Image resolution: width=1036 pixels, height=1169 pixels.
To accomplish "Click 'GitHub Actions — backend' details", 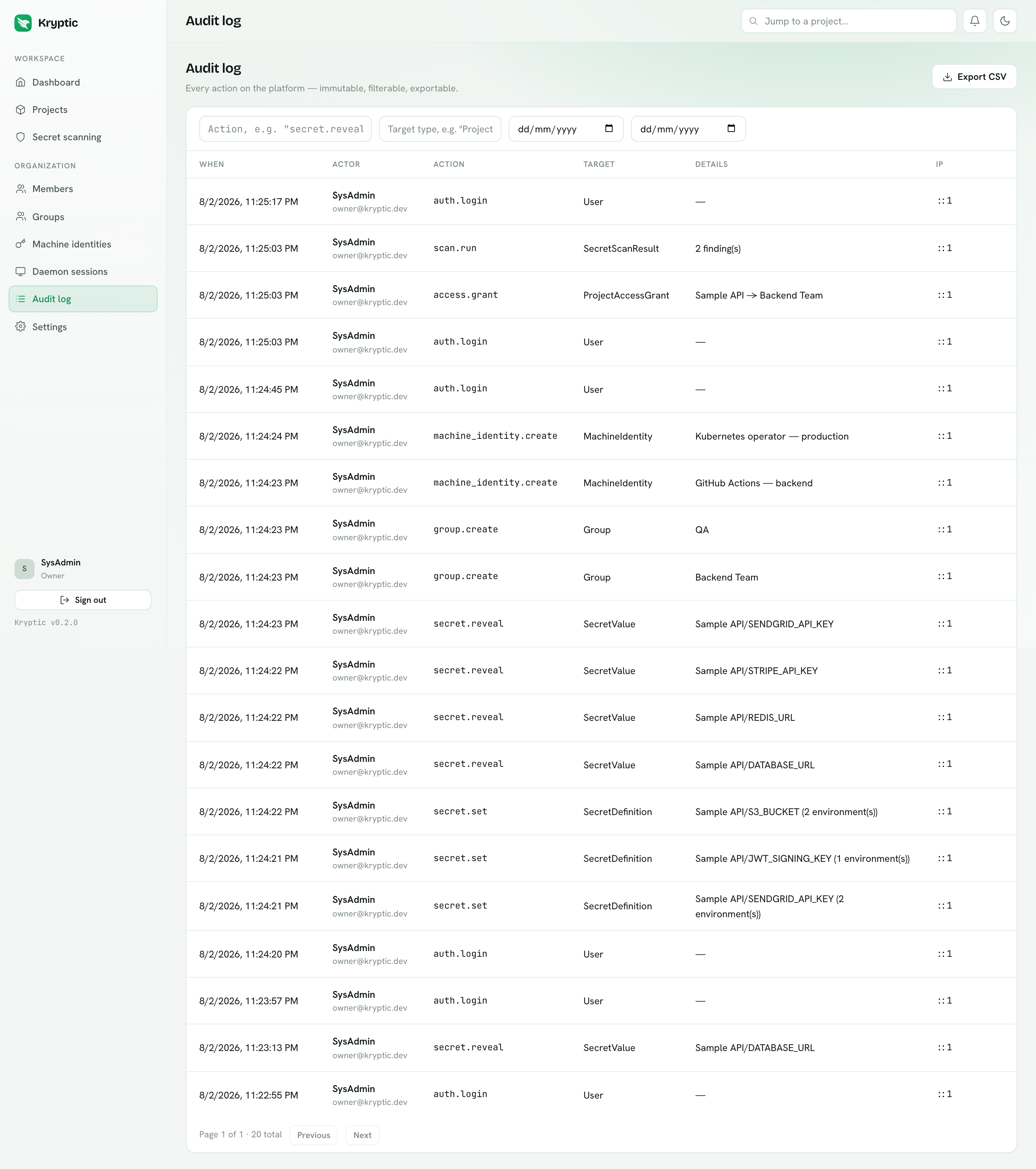I will point(754,483).
